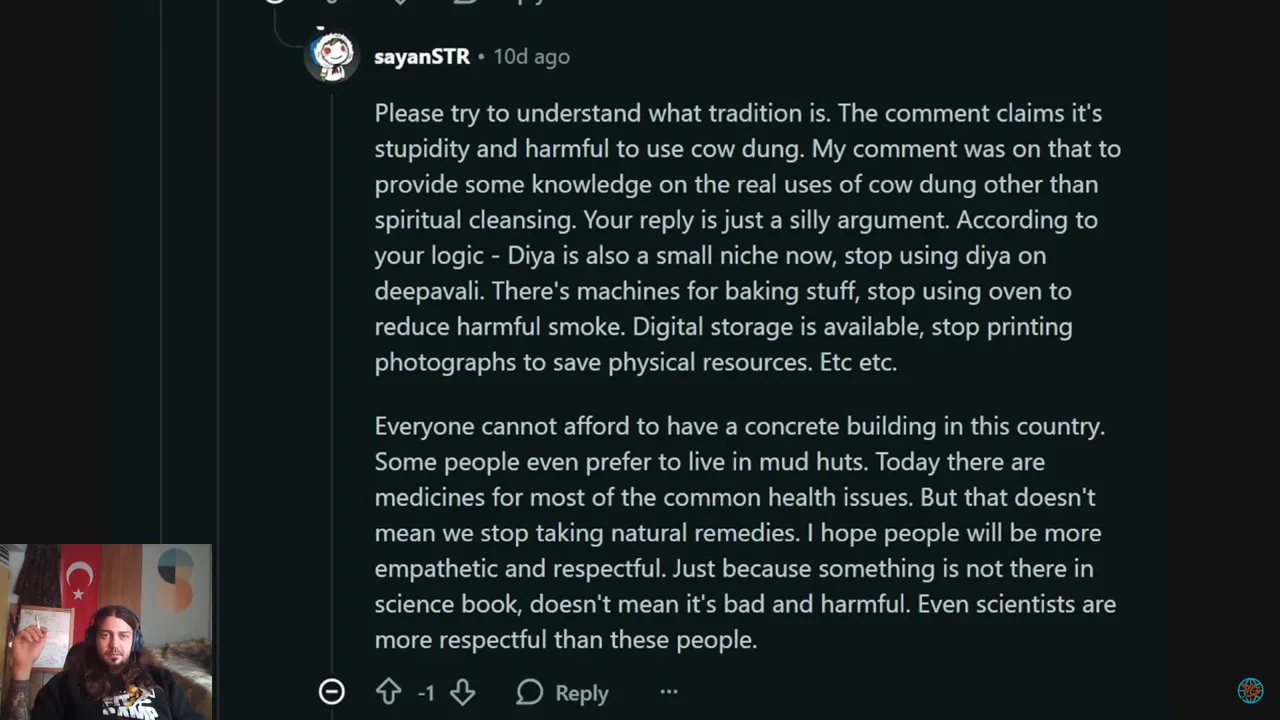Collapse sayanSTR's comment with minus button
1280x720 pixels.
(x=331, y=692)
